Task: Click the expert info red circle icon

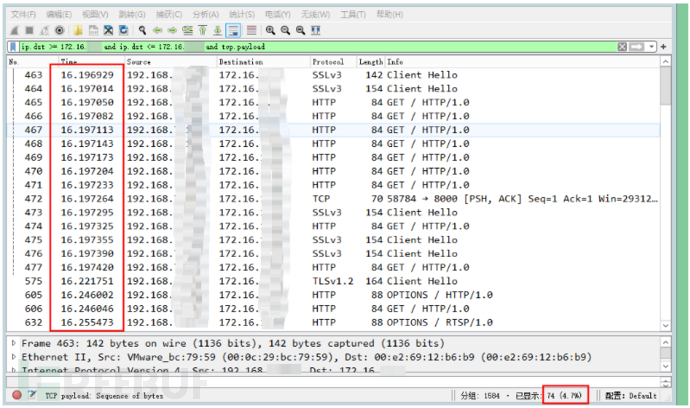Action: tap(15, 395)
